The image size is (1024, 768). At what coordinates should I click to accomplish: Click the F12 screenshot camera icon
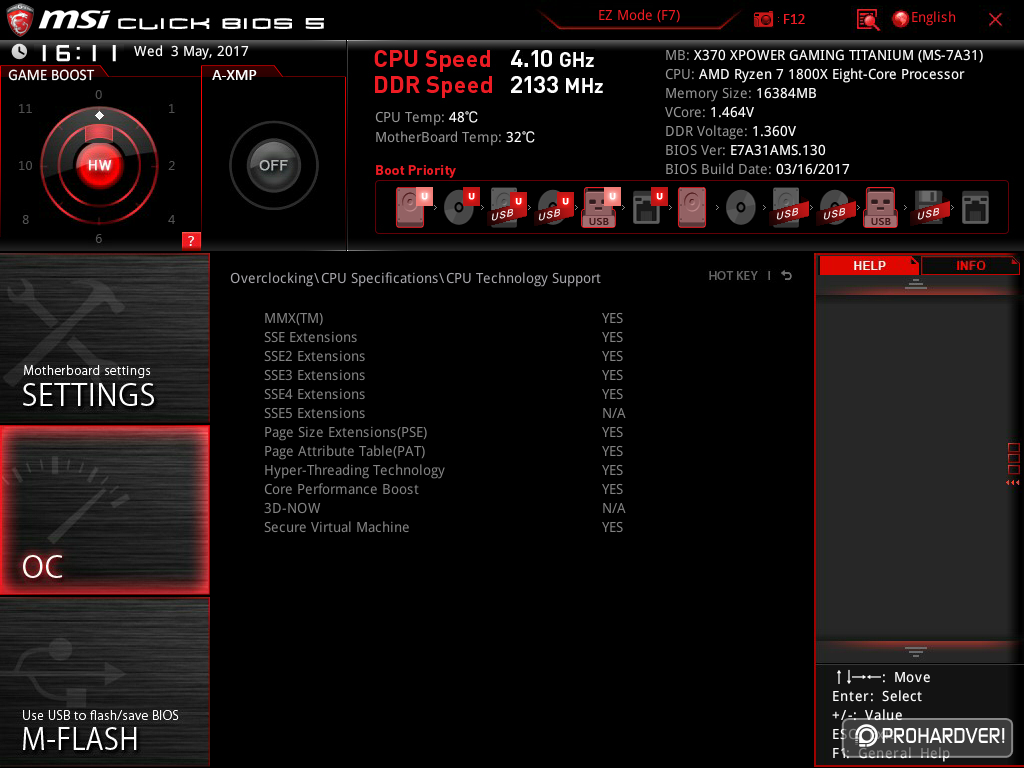pyautogui.click(x=763, y=19)
